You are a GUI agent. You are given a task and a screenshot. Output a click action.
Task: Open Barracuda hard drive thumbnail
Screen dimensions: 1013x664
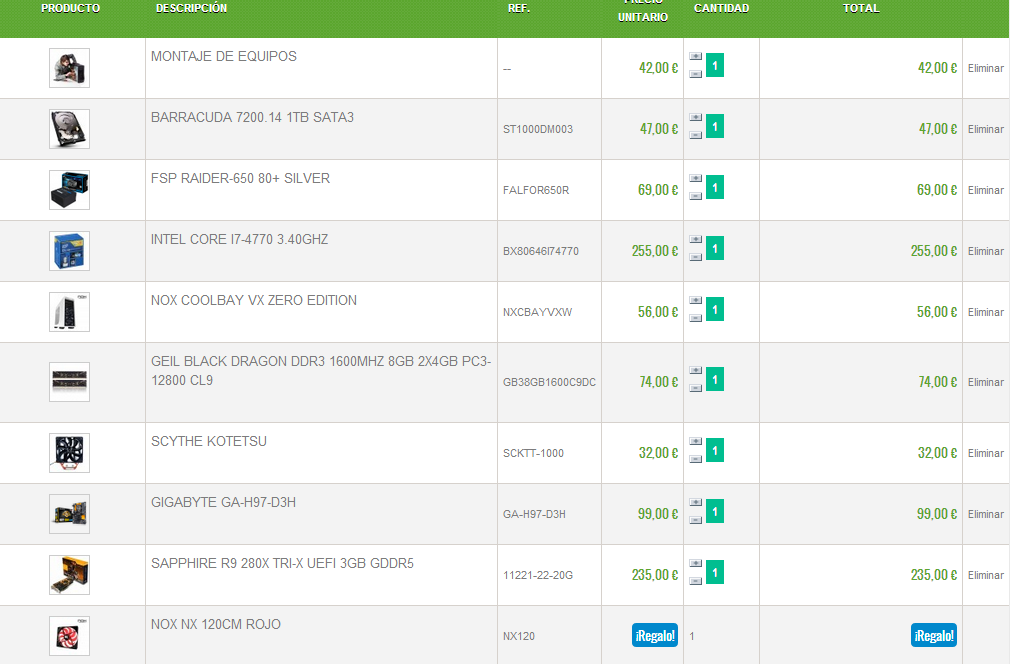[69, 129]
